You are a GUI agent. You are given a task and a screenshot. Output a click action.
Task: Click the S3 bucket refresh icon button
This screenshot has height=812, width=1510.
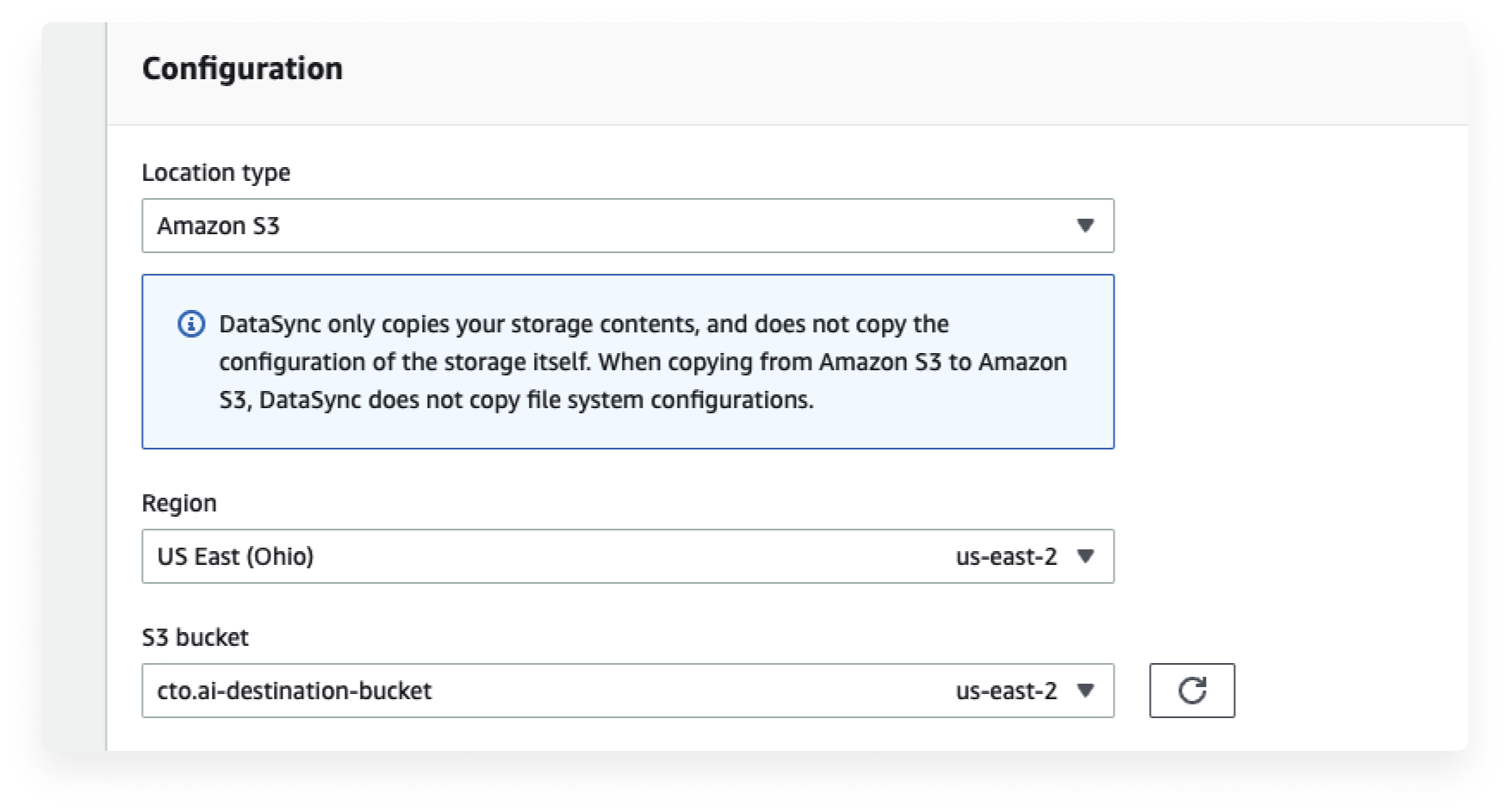pyautogui.click(x=1191, y=690)
